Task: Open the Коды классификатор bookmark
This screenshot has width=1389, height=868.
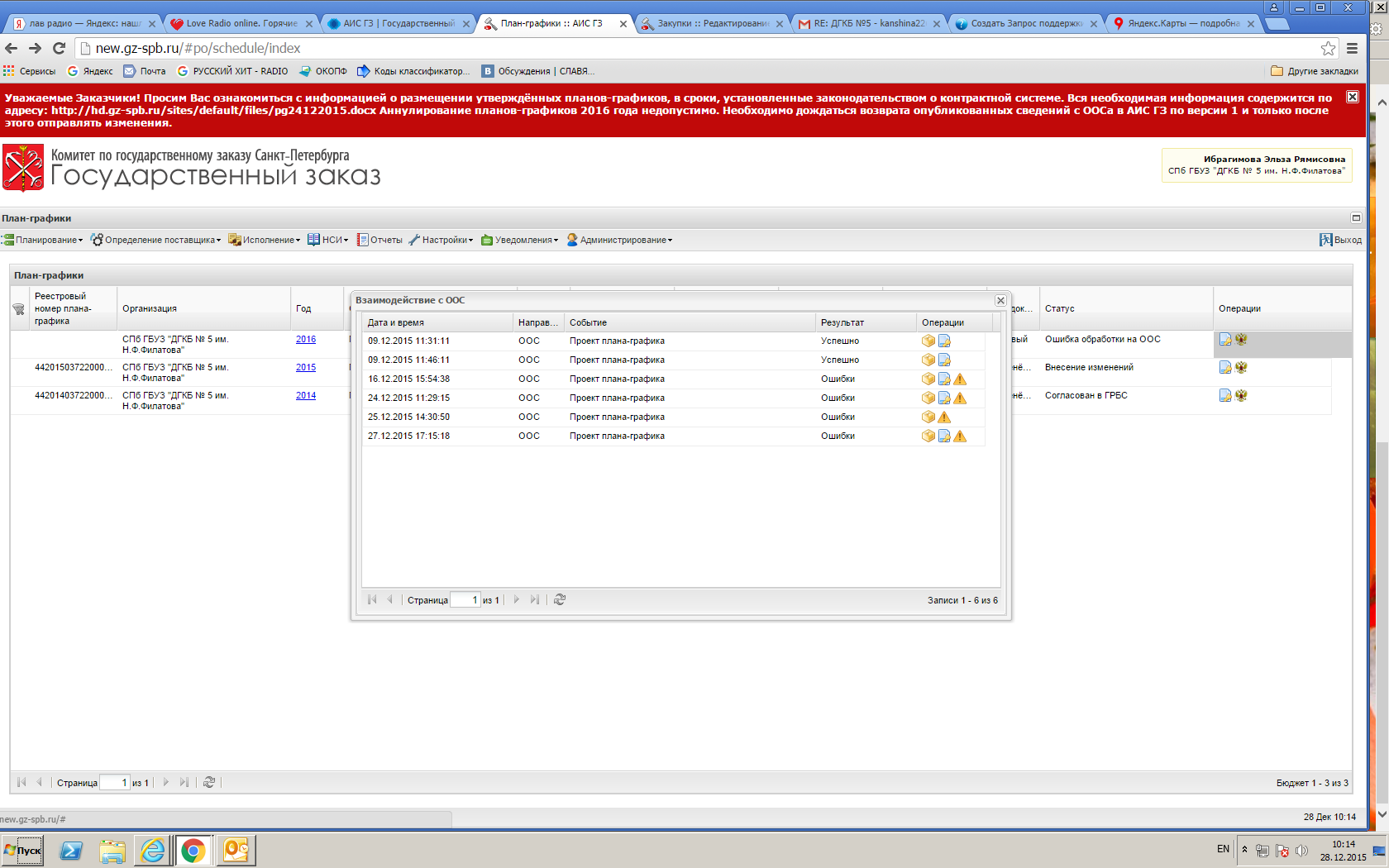Action: [413, 71]
